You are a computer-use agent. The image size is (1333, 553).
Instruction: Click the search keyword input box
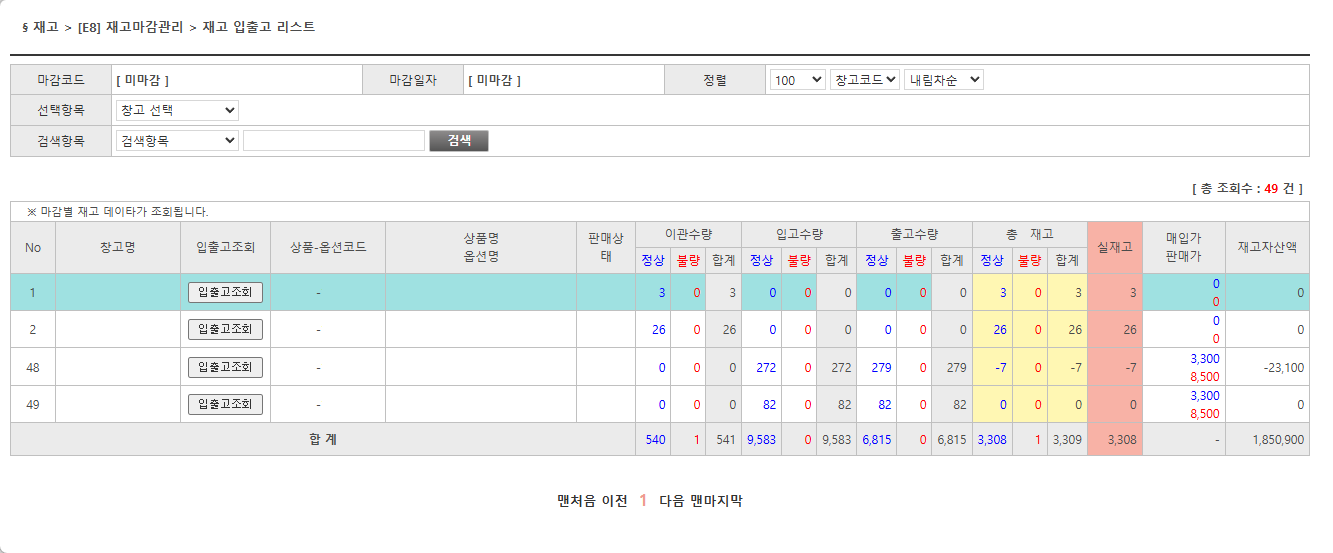pyautogui.click(x=334, y=141)
